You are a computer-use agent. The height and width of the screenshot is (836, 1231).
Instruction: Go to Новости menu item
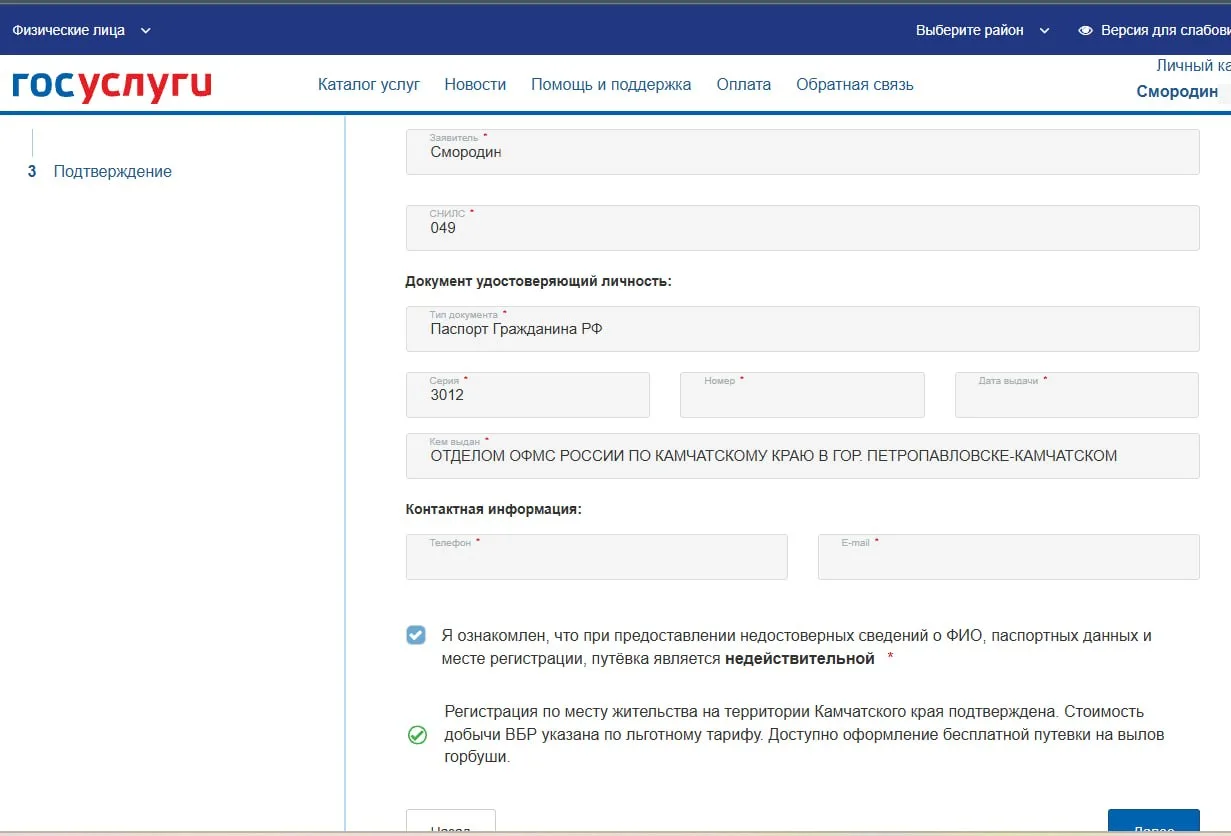point(475,84)
